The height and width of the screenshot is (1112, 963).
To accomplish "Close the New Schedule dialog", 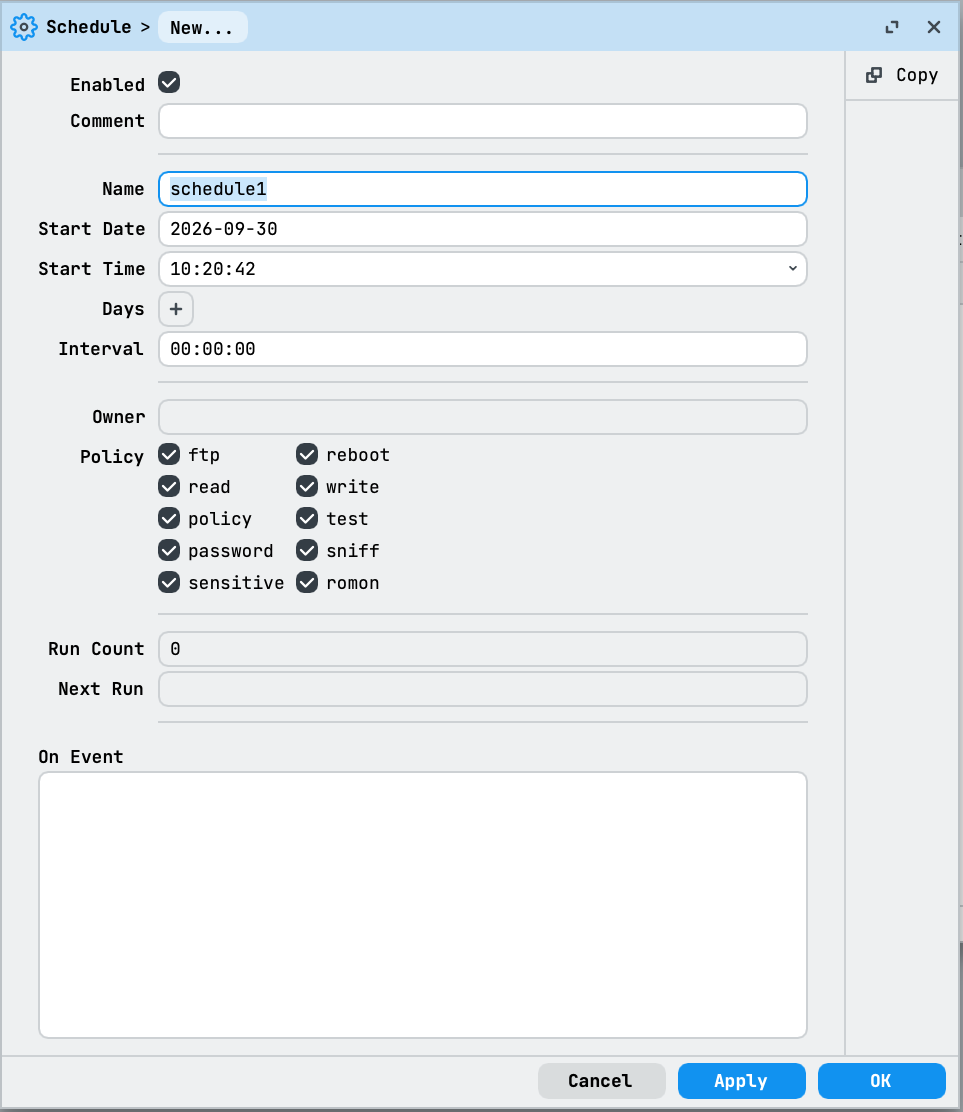I will (x=934, y=27).
